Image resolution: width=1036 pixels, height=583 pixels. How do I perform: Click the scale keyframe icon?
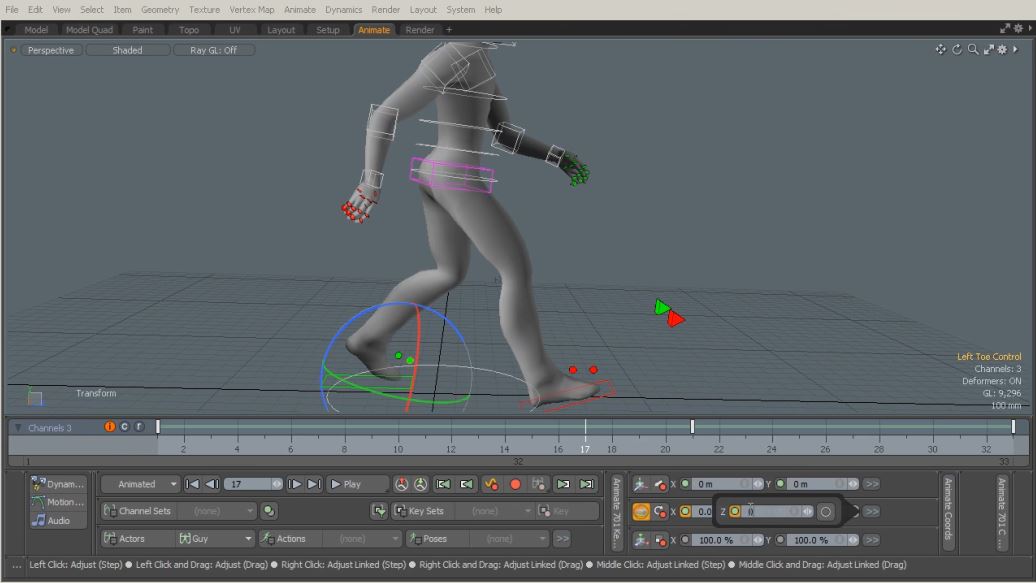660,540
